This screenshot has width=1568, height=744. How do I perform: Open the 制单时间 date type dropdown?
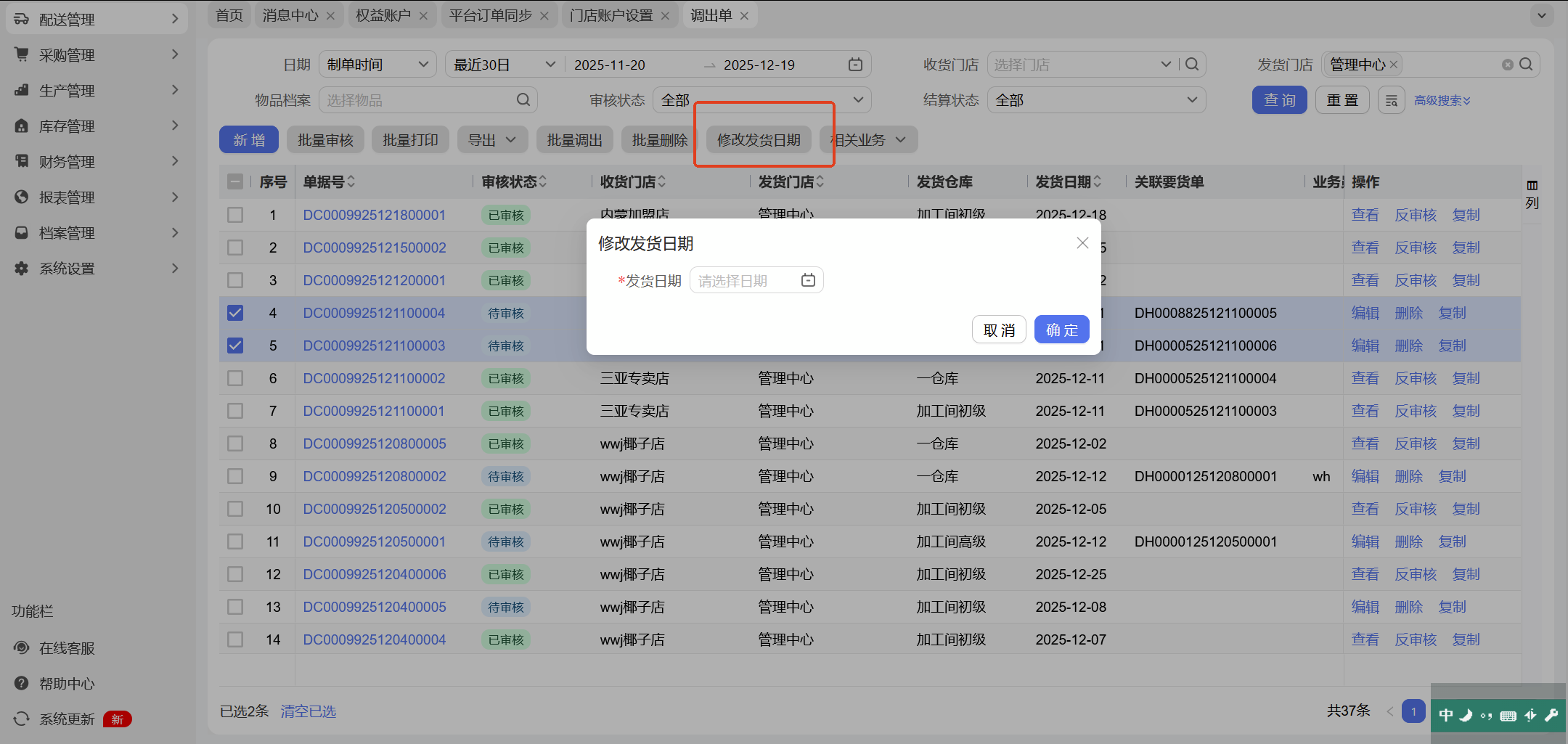point(377,65)
